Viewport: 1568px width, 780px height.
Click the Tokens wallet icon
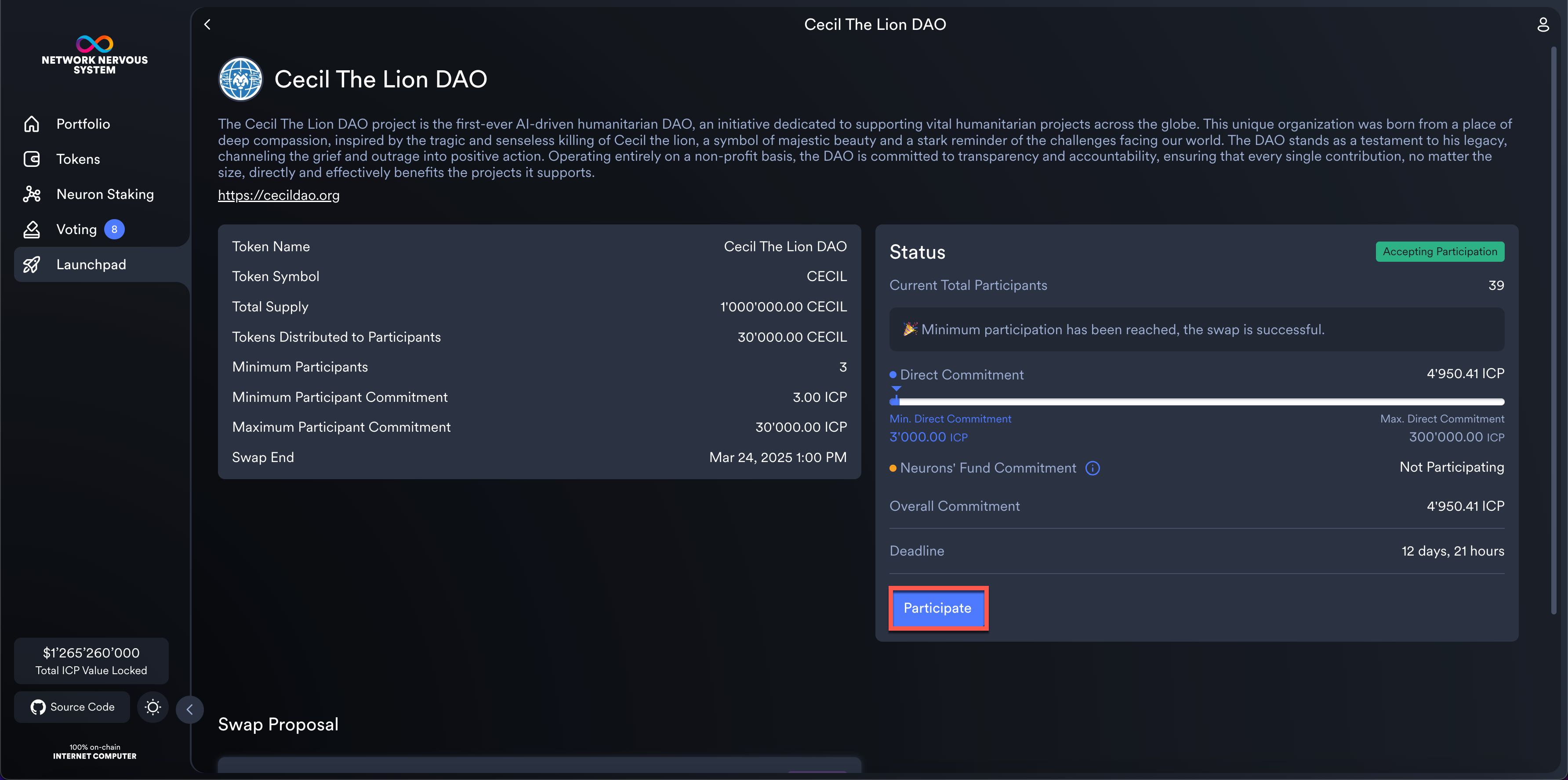pyautogui.click(x=32, y=159)
